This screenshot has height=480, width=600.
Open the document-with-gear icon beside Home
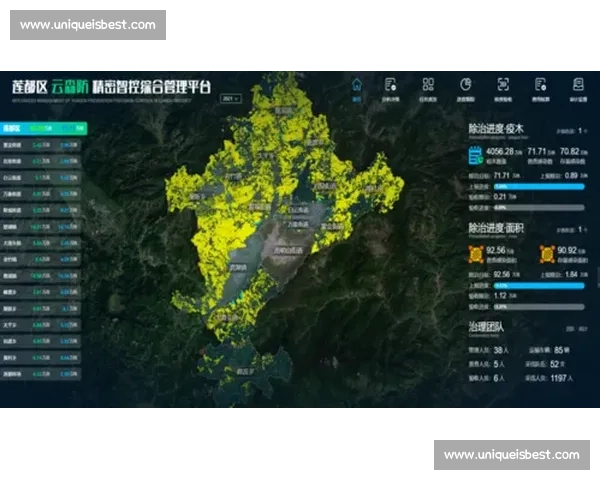(x=391, y=86)
